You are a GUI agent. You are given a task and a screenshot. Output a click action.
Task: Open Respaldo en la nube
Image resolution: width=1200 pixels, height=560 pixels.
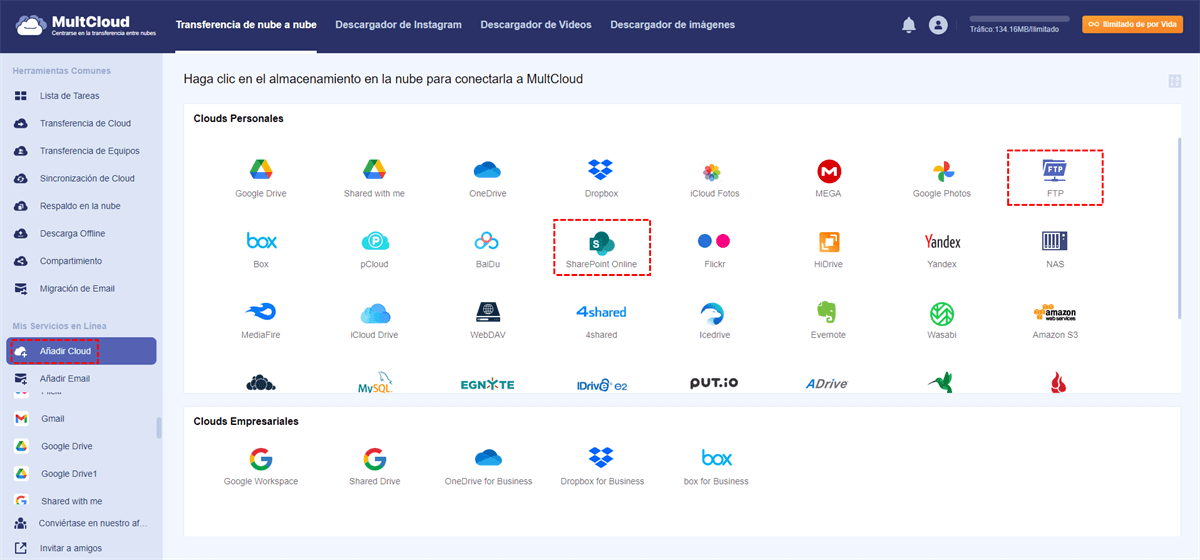click(x=81, y=206)
